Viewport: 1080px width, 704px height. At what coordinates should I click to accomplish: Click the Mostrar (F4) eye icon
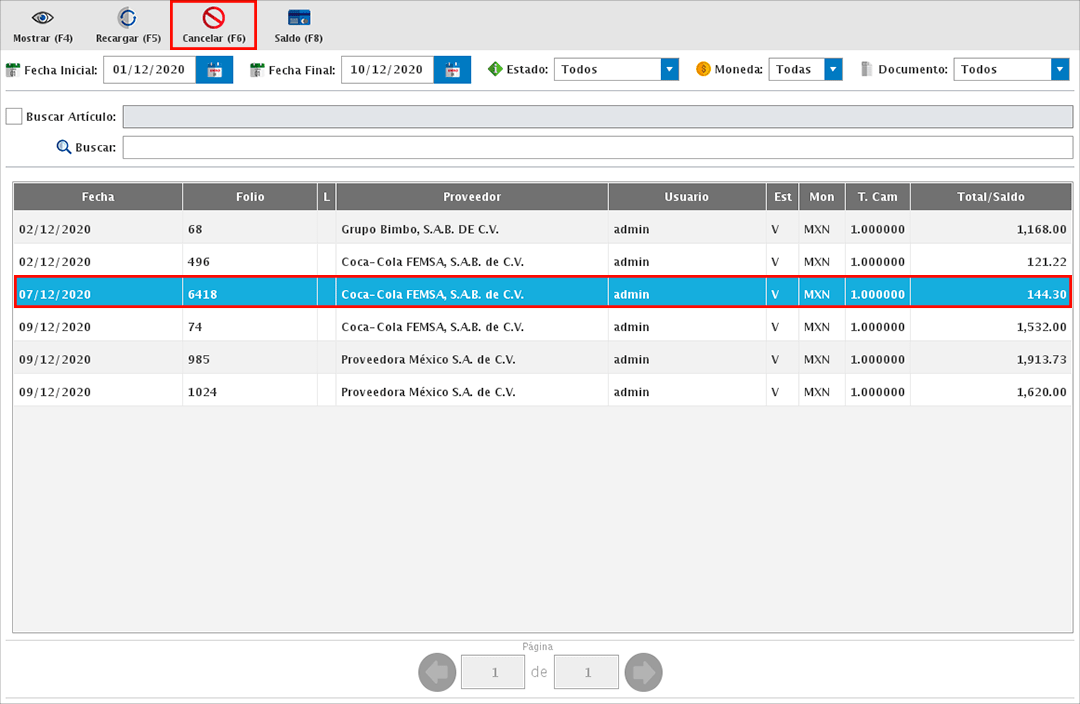coord(42,18)
